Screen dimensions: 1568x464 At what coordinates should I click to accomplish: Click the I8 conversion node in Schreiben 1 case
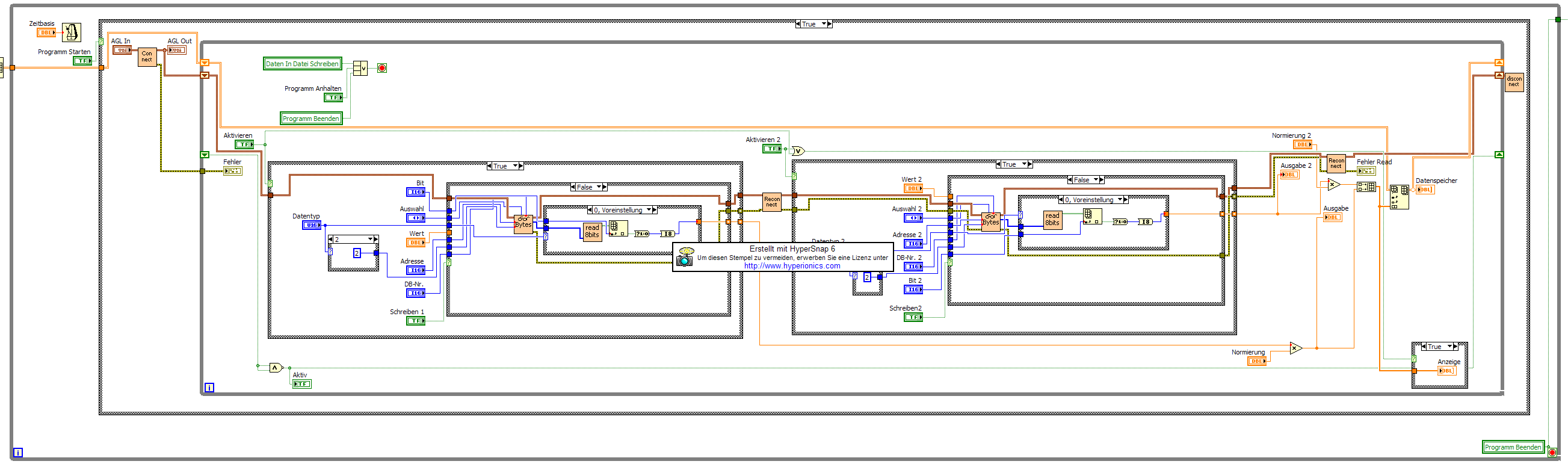pyautogui.click(x=668, y=234)
